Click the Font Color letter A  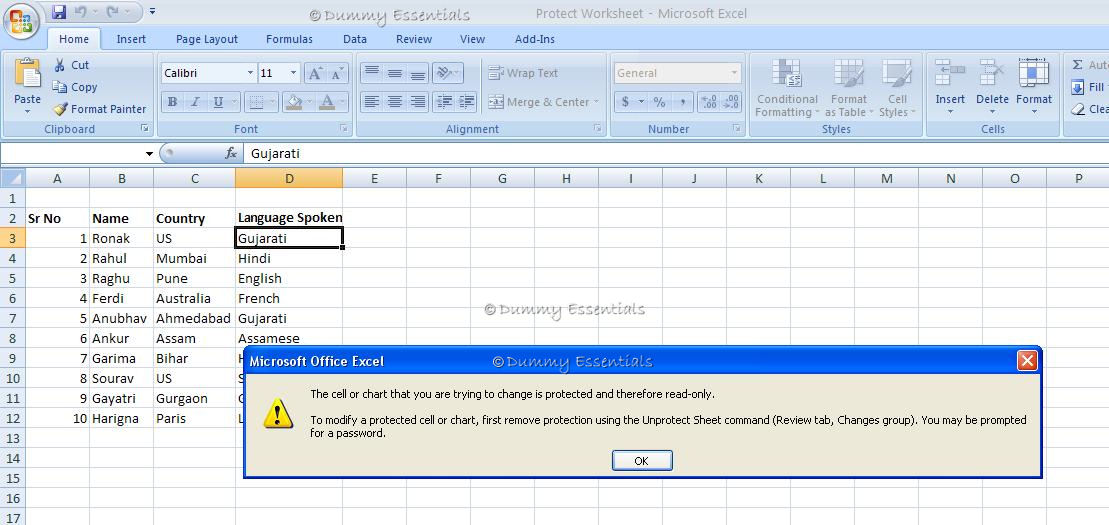tap(326, 102)
